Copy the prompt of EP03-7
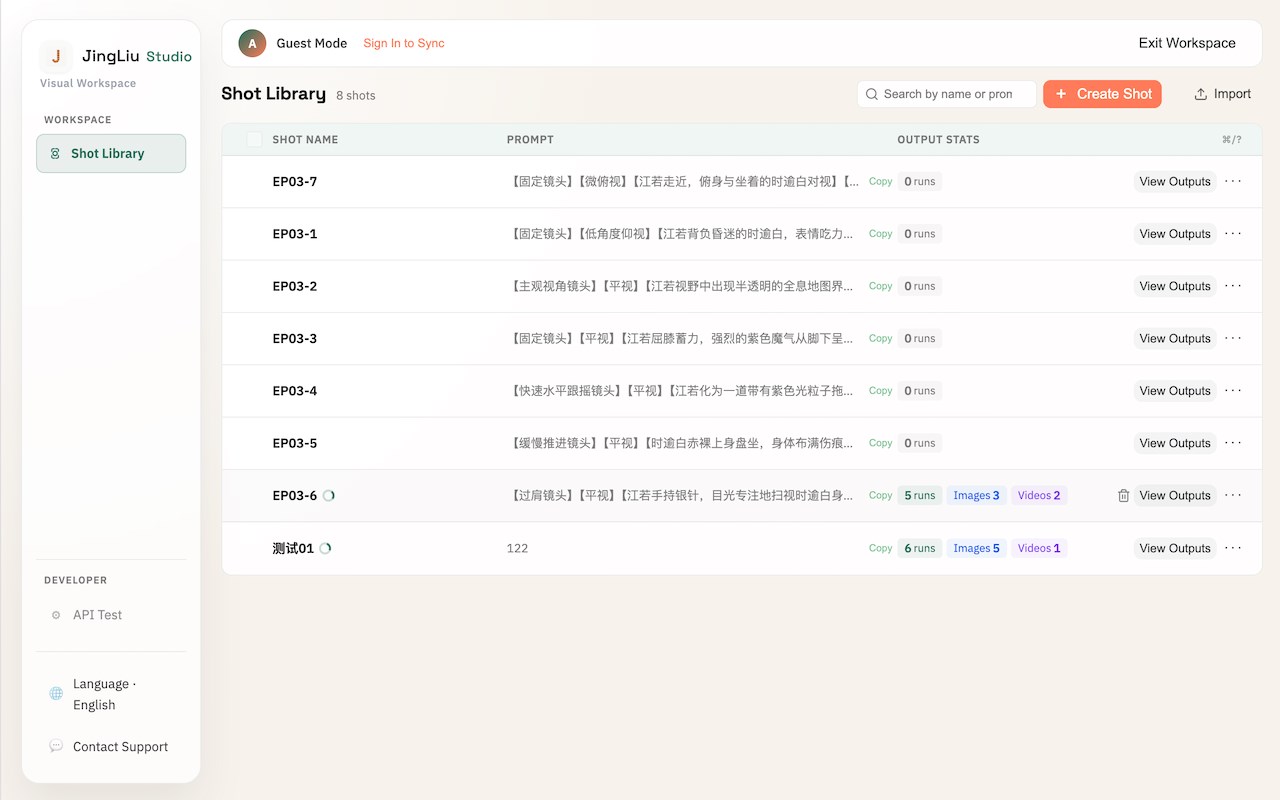The height and width of the screenshot is (800, 1280). tap(880, 181)
